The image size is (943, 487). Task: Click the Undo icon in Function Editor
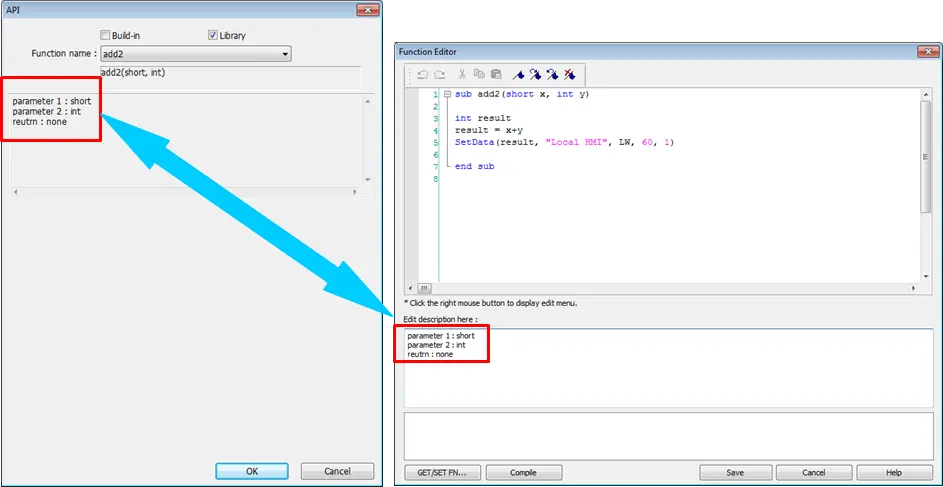pyautogui.click(x=423, y=75)
